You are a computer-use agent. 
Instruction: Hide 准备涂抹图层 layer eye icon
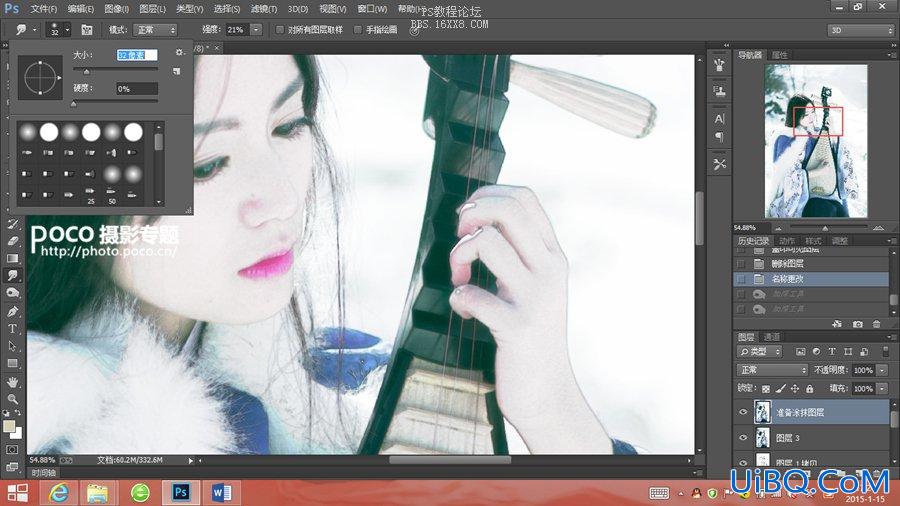[x=743, y=412]
